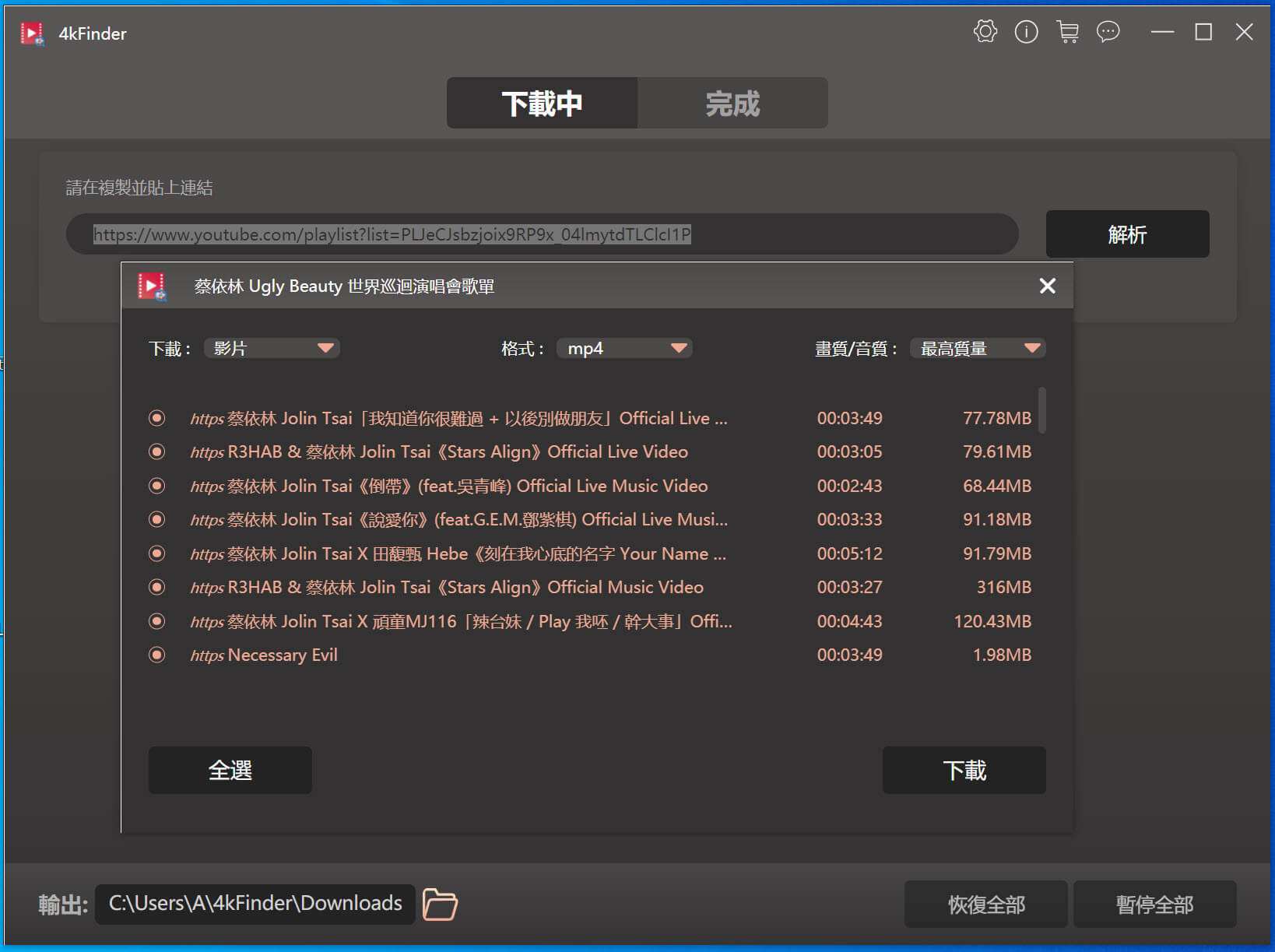
Task: Minimize the 4kFinder window
Action: click(x=1162, y=32)
